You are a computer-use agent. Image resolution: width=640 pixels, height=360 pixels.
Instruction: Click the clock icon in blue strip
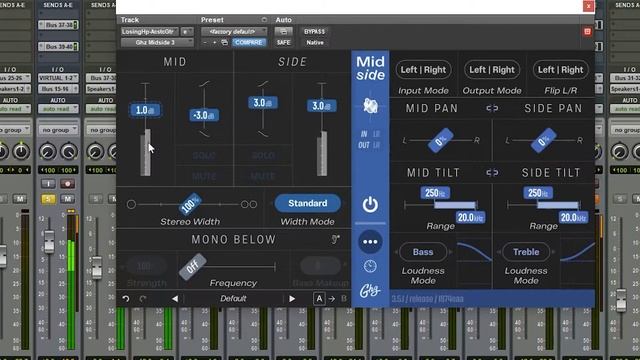[x=370, y=267]
